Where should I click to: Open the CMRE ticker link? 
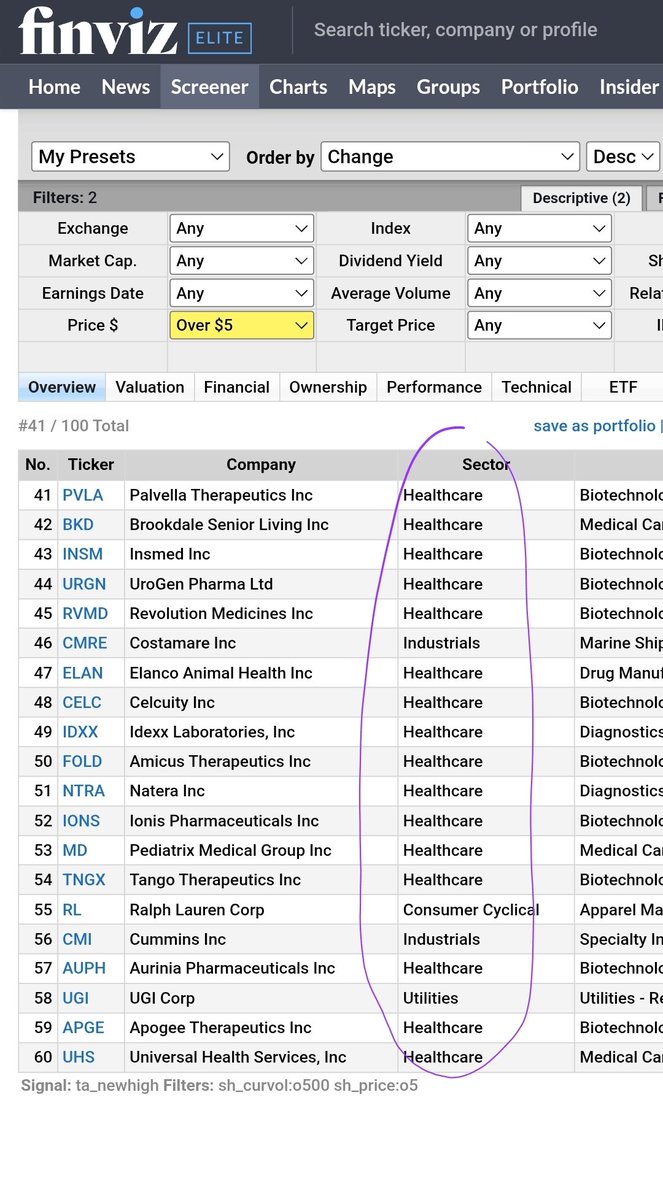coord(85,643)
